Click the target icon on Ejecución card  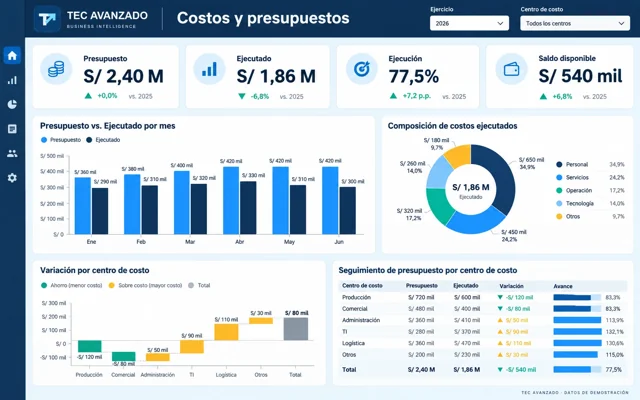pyautogui.click(x=362, y=69)
